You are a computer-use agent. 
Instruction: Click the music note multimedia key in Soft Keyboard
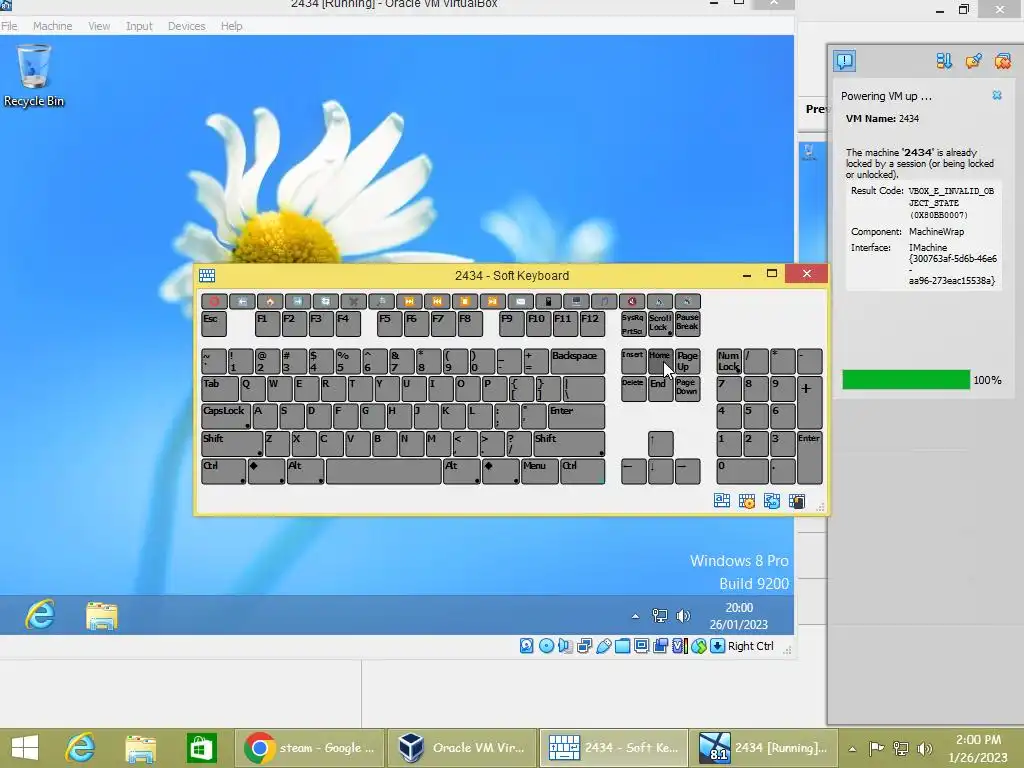[x=604, y=301]
